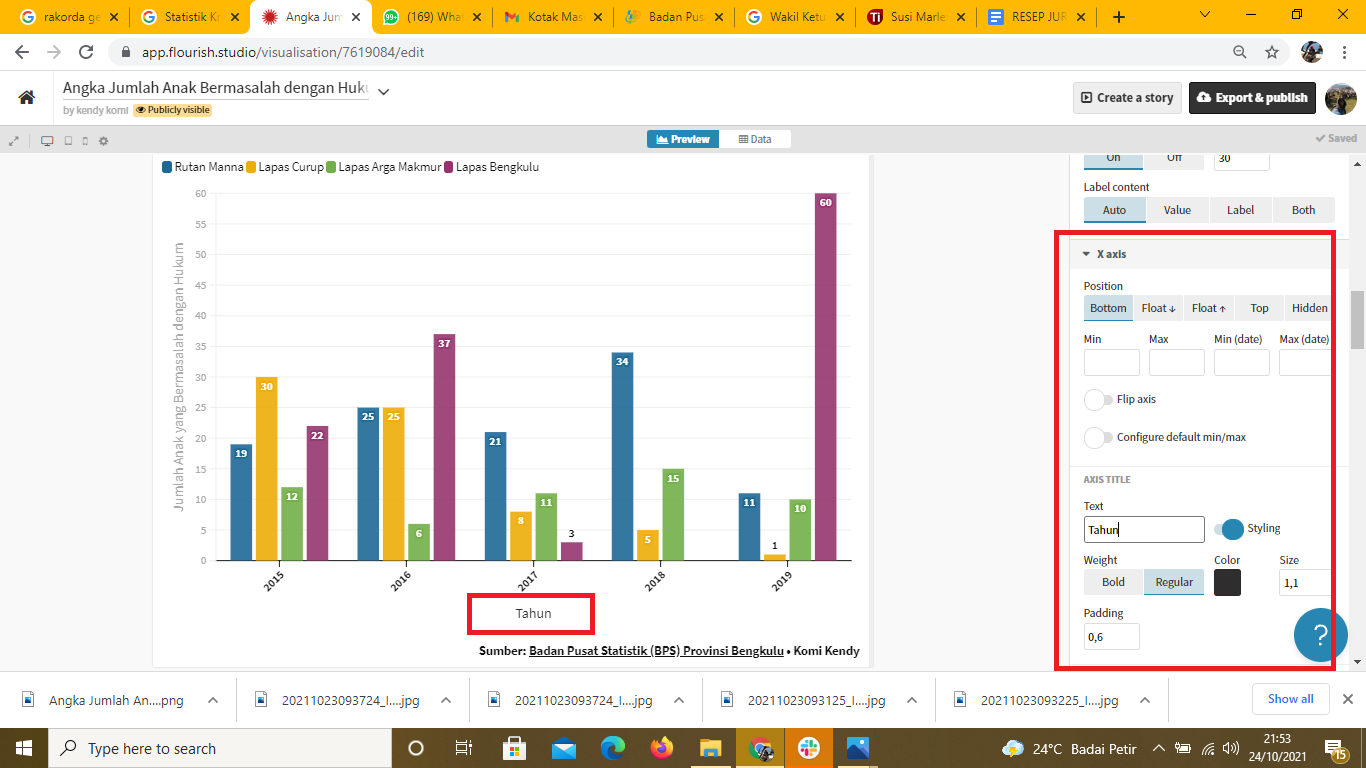Switch to tablet preview size icon

68,141
